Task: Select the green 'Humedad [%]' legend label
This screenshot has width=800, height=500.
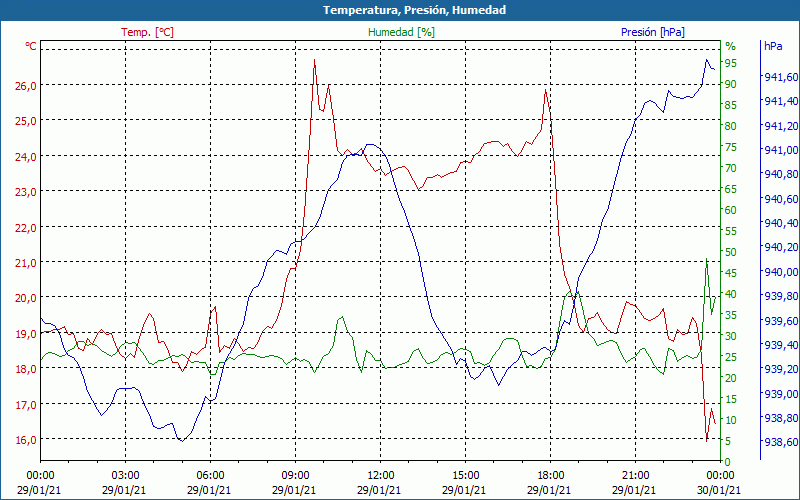Action: tap(401, 32)
